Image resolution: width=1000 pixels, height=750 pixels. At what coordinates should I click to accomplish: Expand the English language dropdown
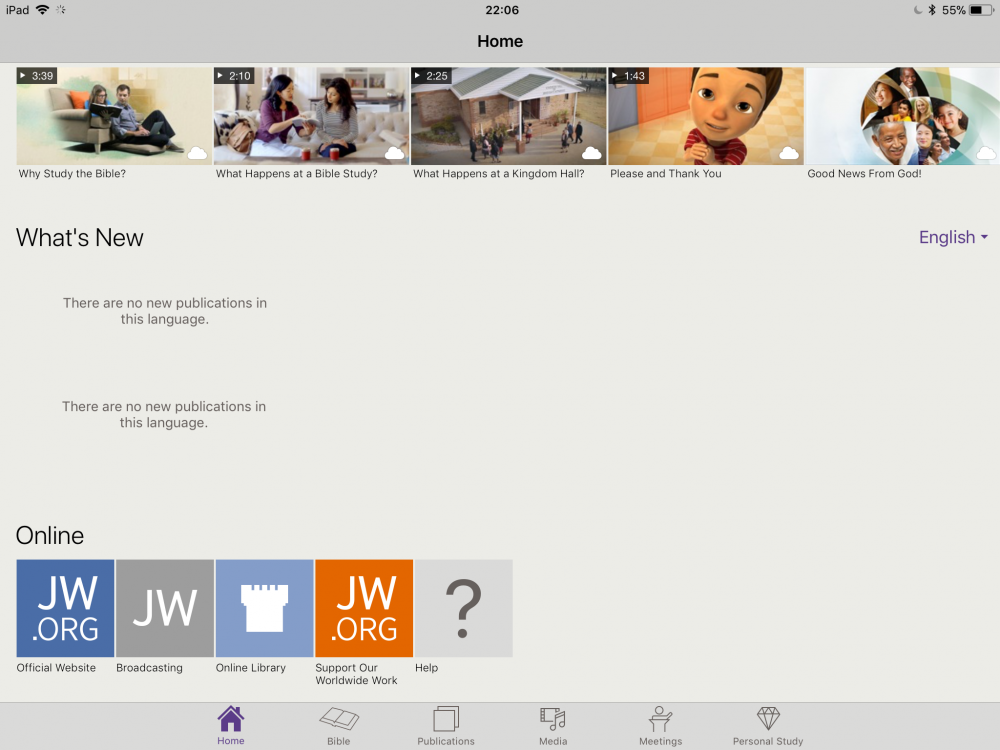953,237
